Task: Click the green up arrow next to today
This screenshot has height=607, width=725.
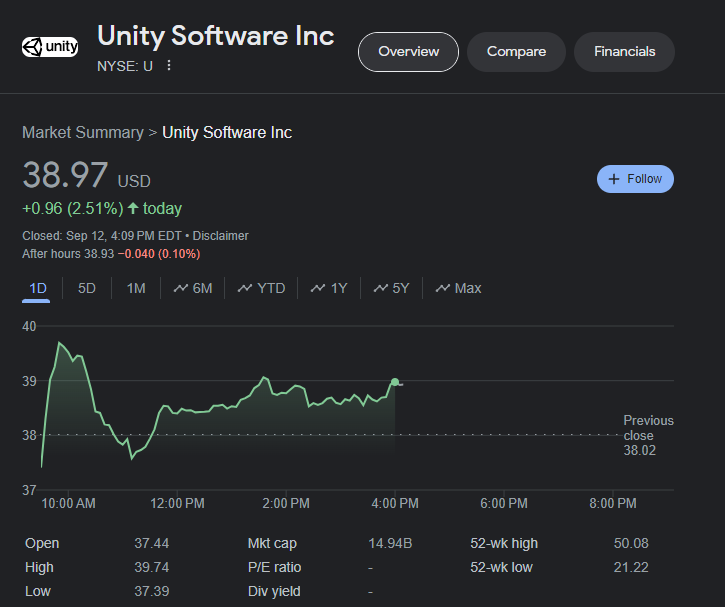Action: (133, 208)
